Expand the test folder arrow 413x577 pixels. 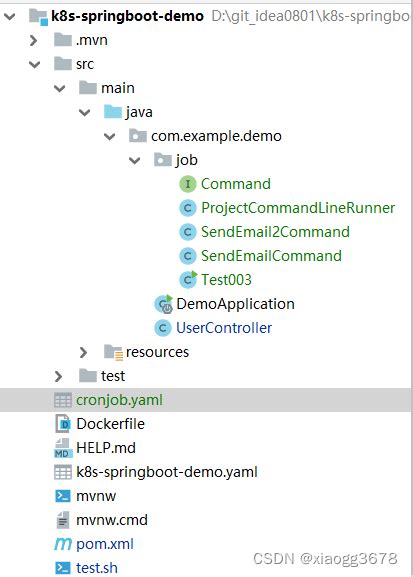coord(58,376)
